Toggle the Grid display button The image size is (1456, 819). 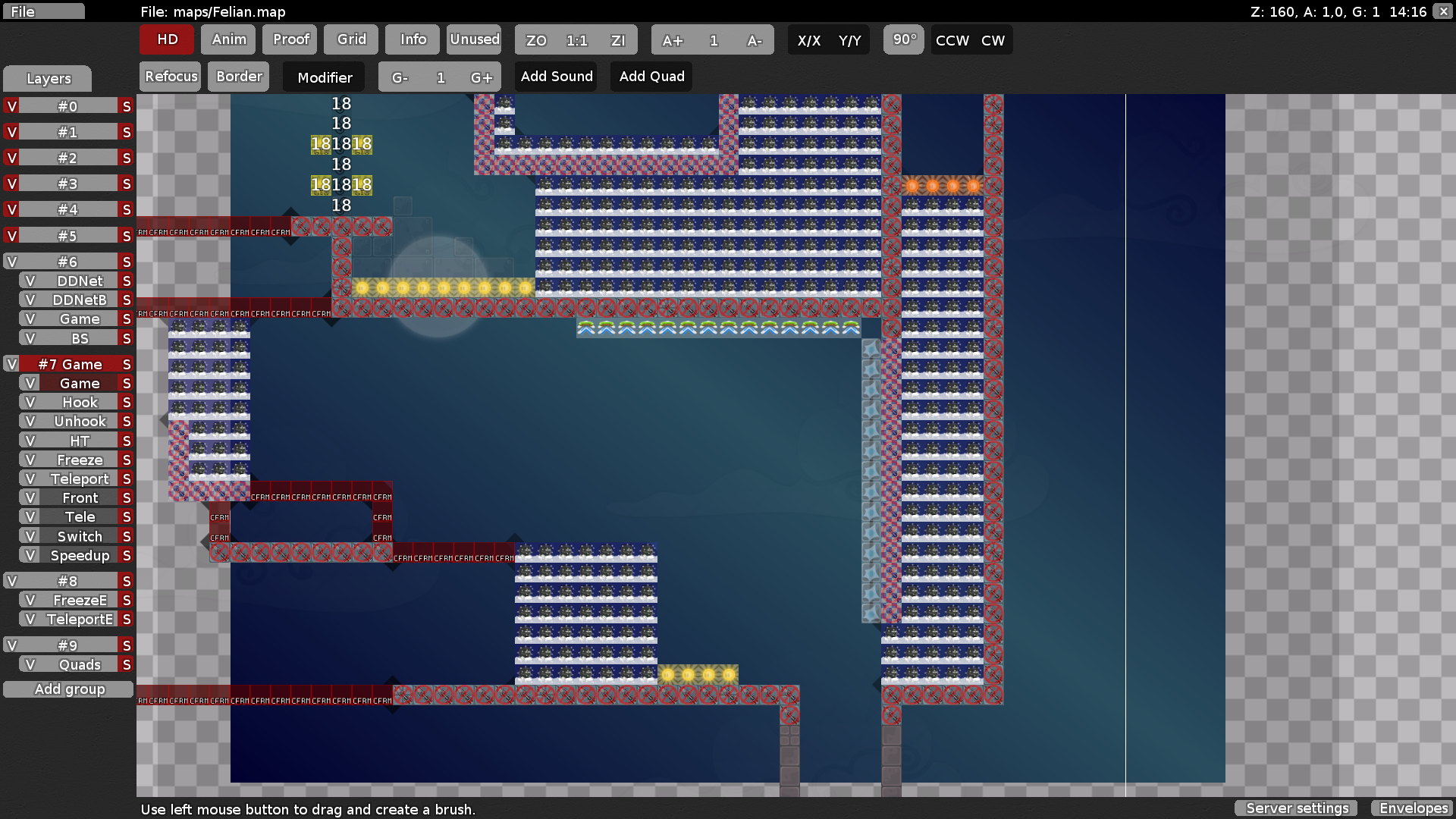tap(352, 39)
